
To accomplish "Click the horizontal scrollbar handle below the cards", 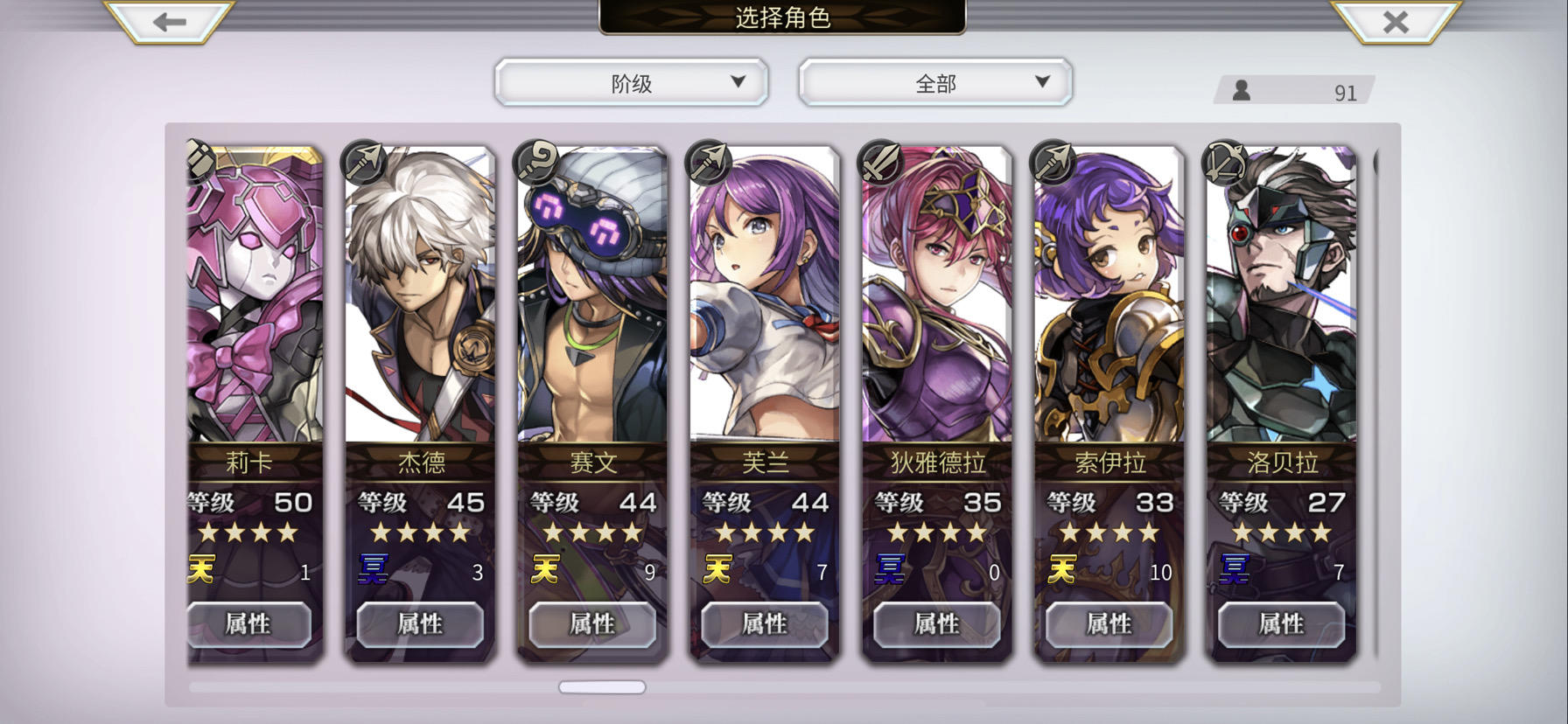I will point(602,687).
